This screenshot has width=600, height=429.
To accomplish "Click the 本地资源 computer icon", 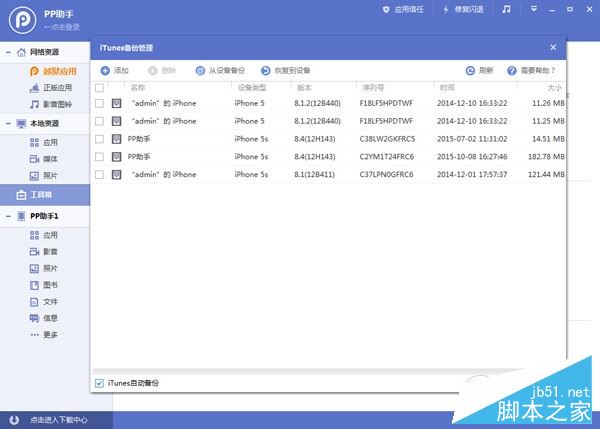I will point(21,124).
